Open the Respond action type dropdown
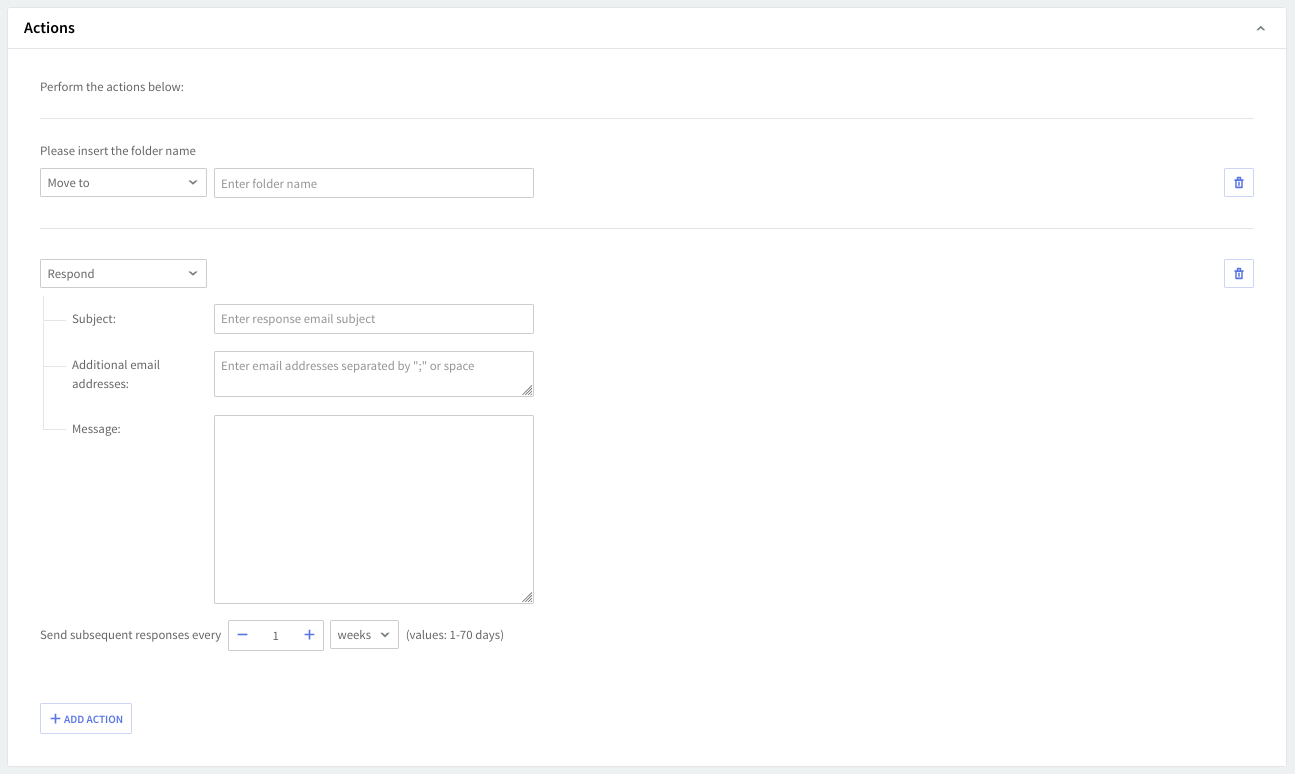This screenshot has width=1295, height=774. (123, 274)
